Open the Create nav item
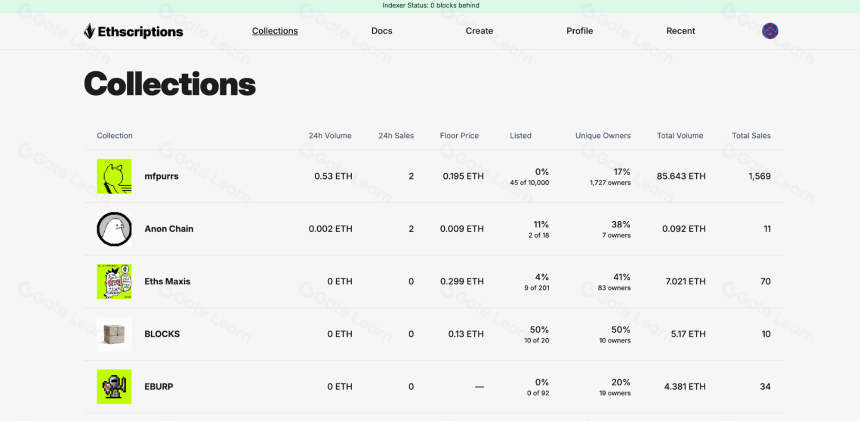This screenshot has height=421, width=860. (479, 31)
